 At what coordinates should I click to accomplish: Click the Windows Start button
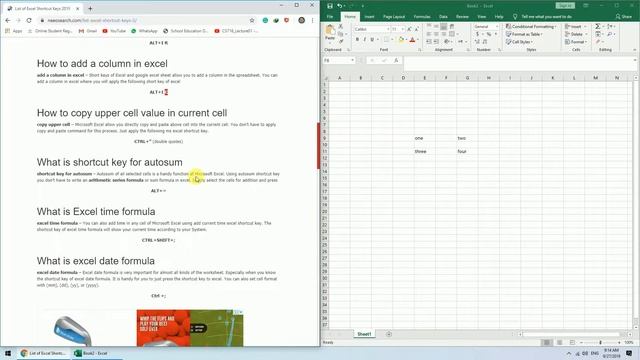8,353
